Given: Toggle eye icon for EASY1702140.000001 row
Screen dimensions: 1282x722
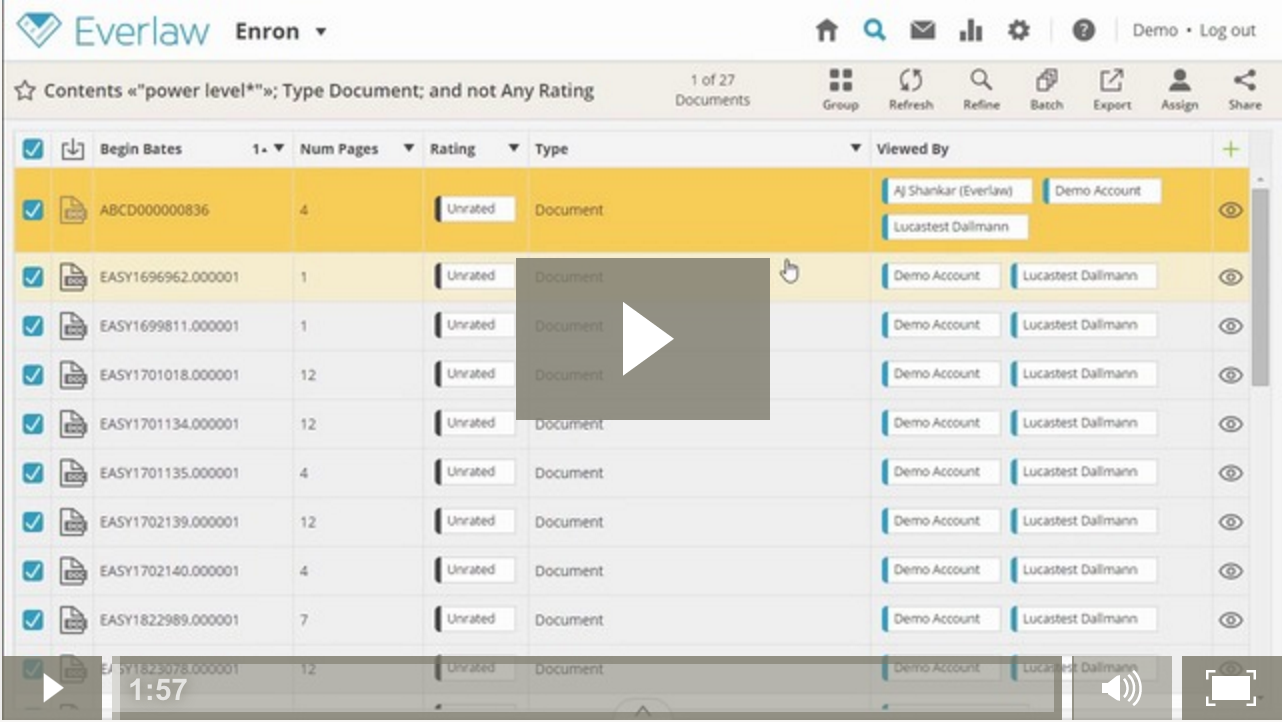Looking at the screenshot, I should pos(1230,571).
